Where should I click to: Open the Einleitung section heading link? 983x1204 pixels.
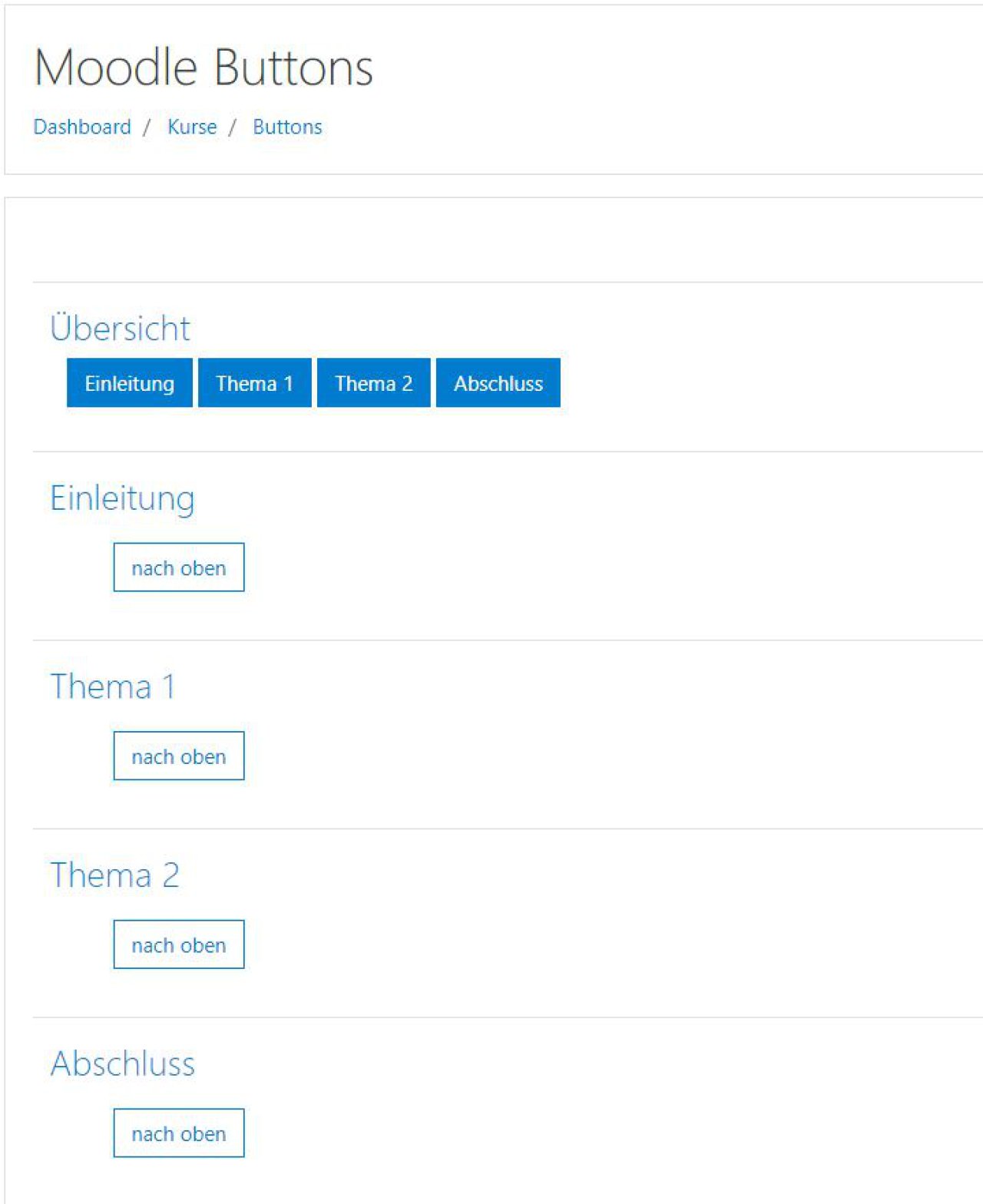(x=122, y=498)
